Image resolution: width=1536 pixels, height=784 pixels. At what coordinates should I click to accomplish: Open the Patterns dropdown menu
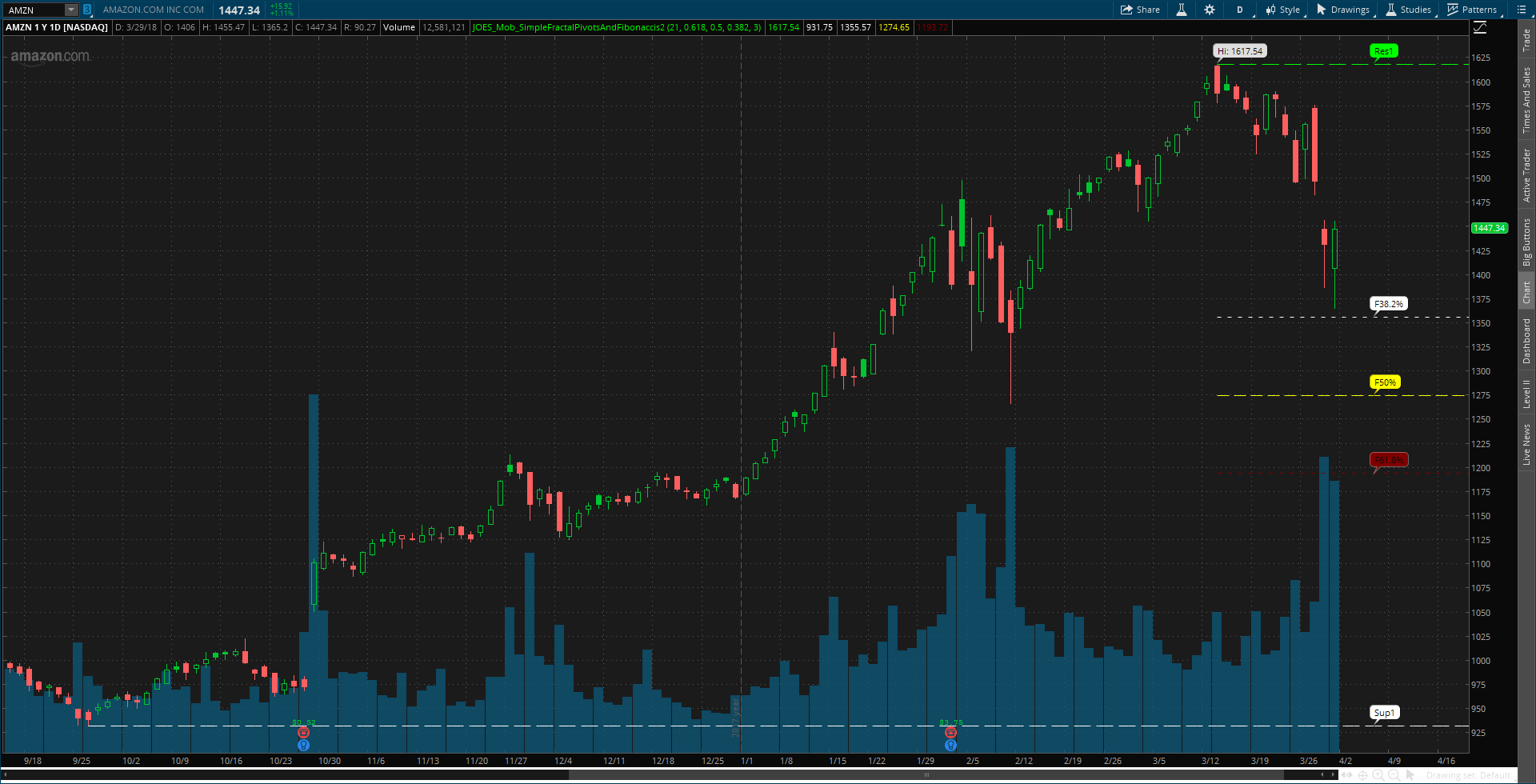tap(1472, 10)
